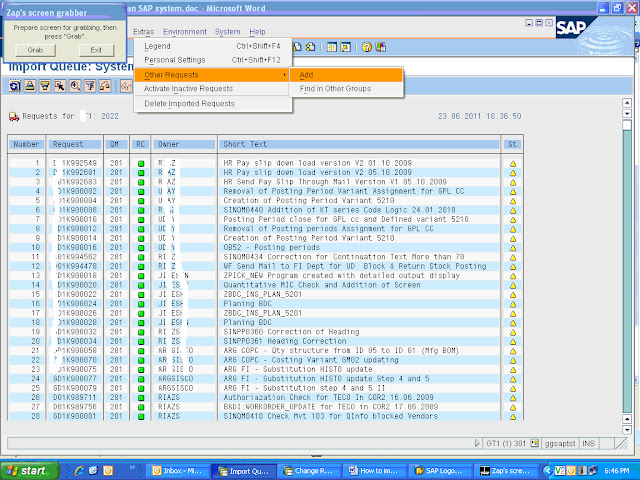Select Add in the Other Requests submenu
The width and height of the screenshot is (640, 480).
coord(346,75)
